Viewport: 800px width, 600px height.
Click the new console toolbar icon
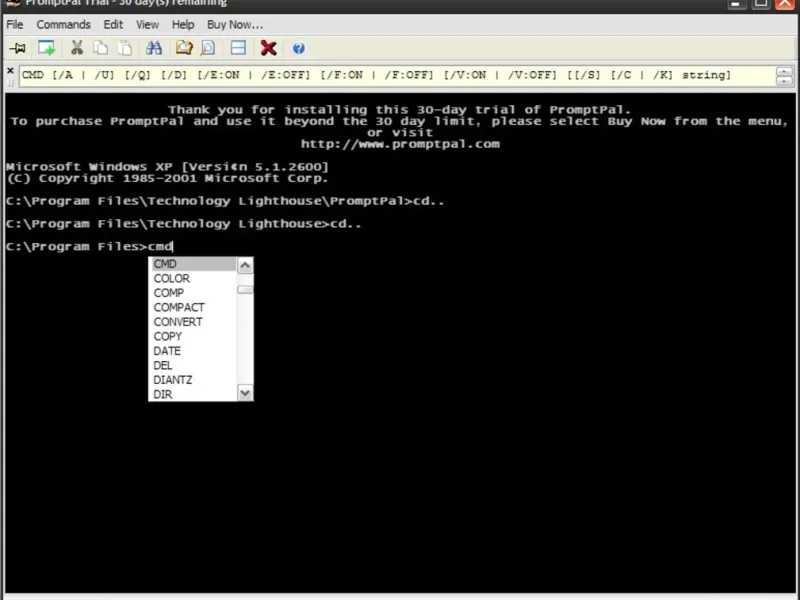click(x=46, y=48)
